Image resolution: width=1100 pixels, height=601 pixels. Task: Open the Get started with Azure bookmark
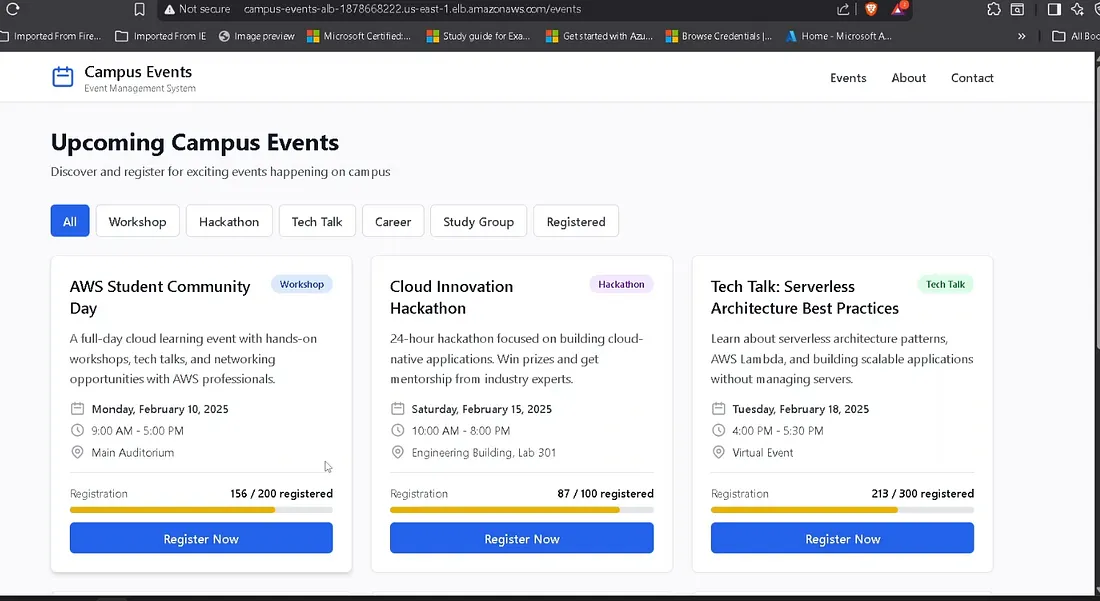tap(600, 36)
